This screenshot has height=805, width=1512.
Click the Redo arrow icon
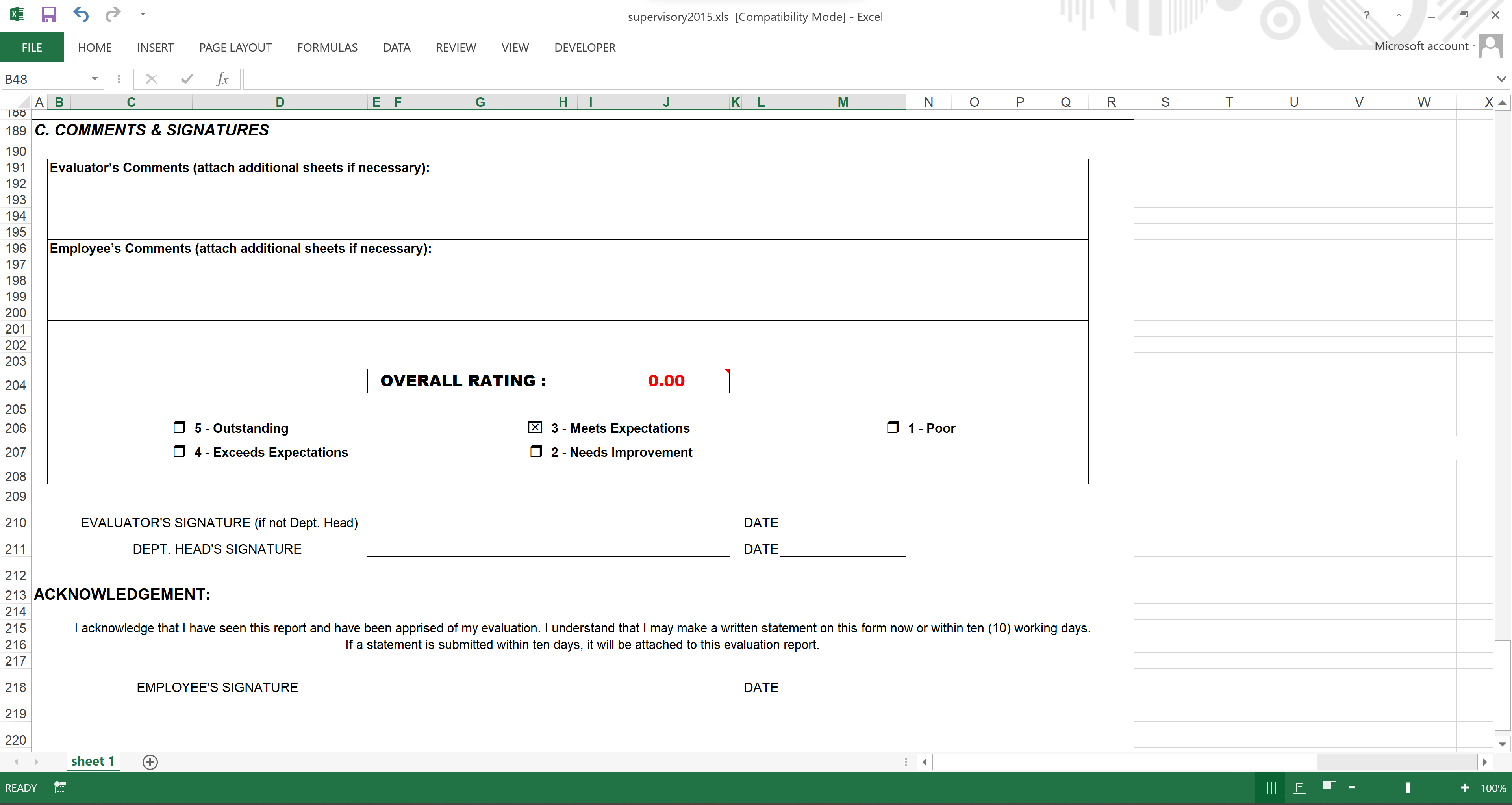(x=112, y=14)
